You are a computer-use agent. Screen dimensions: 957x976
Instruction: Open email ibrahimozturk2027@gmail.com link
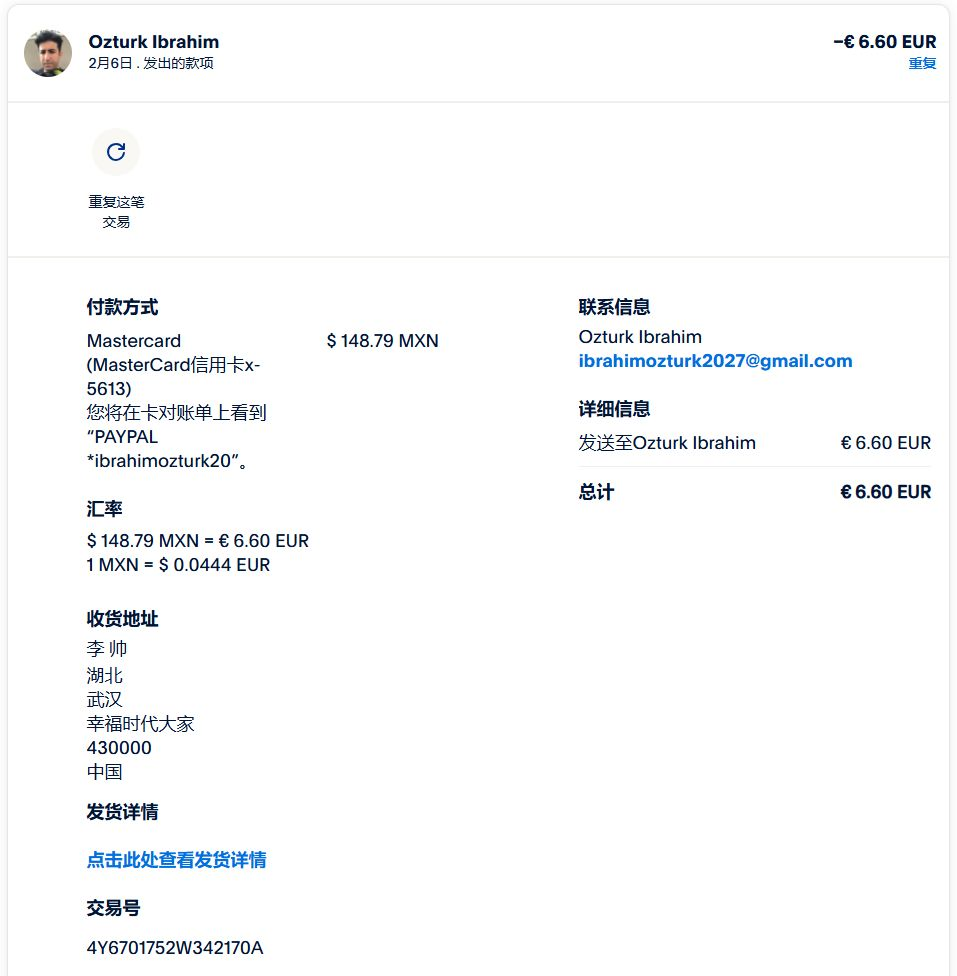715,361
